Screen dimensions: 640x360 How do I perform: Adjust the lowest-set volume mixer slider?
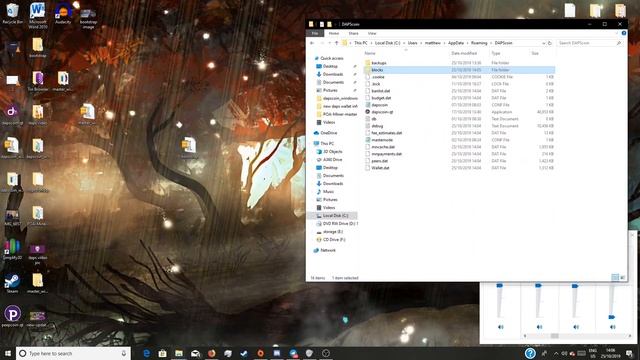[611, 317]
